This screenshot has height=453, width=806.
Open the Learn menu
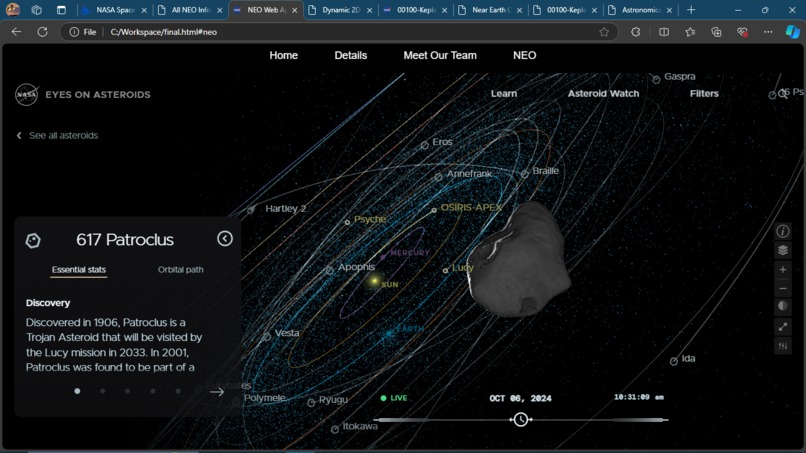click(x=504, y=94)
